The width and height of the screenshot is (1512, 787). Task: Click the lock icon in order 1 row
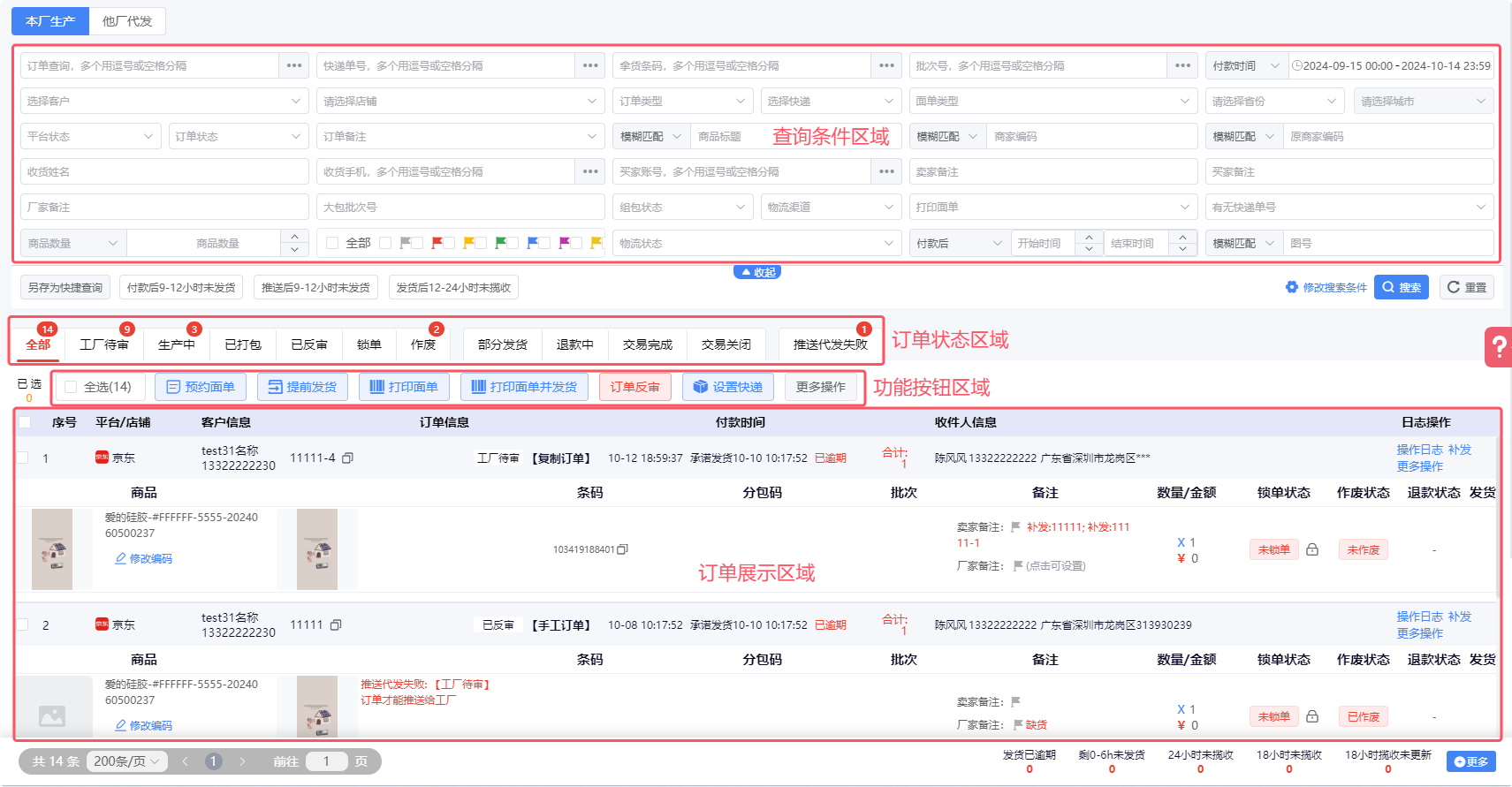point(1312,549)
